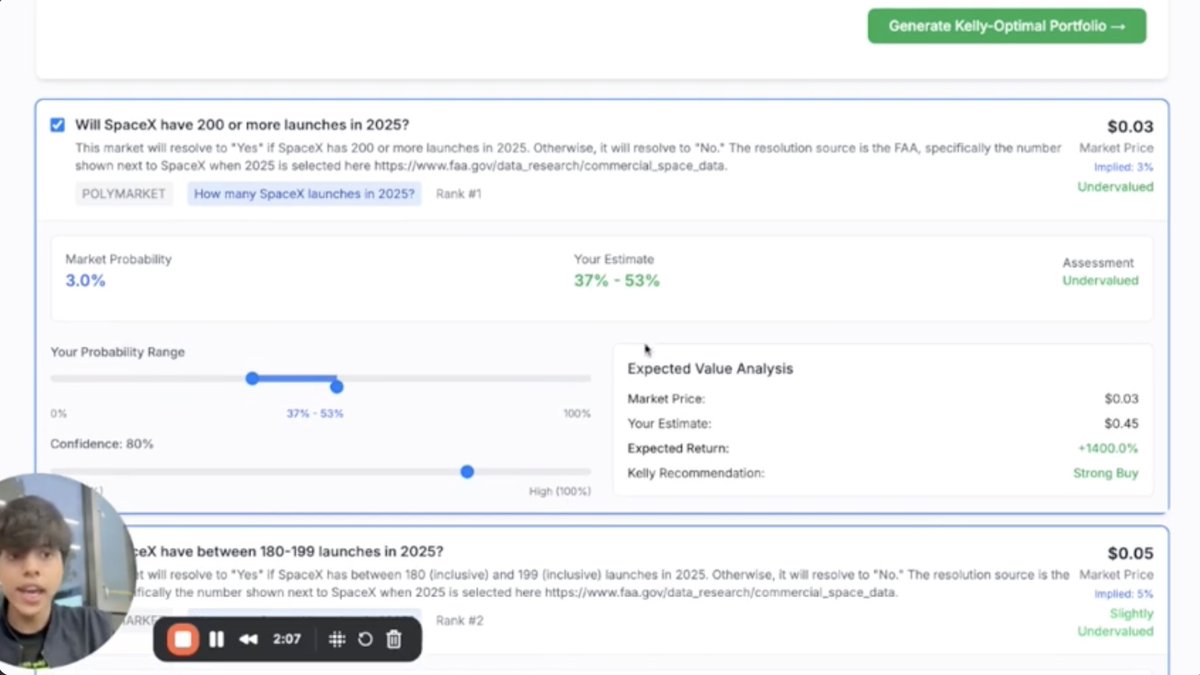Click Expected Return value +1400.0%
1200x675 pixels.
1107,448
